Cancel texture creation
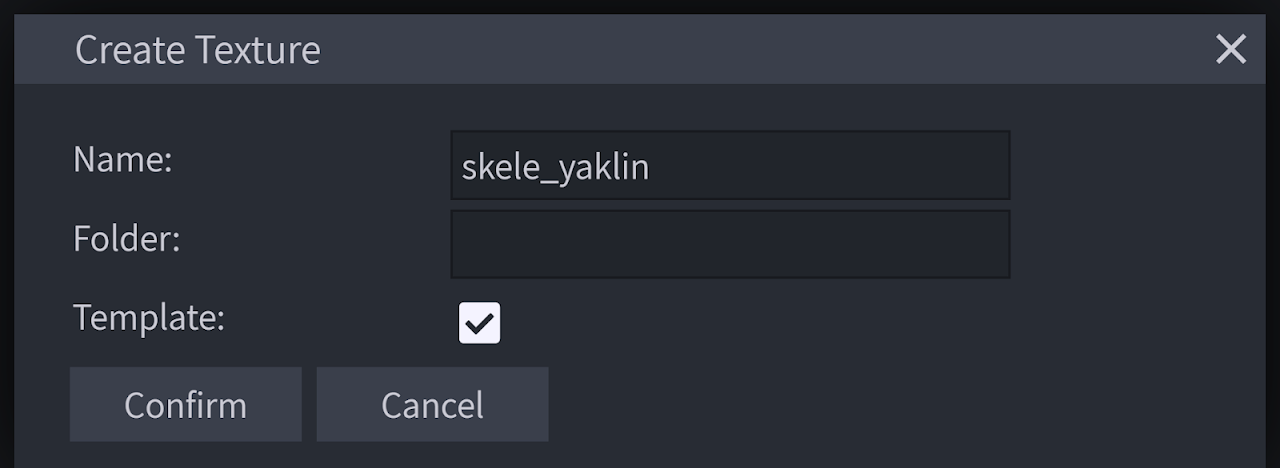Viewport: 1280px width, 468px height. (432, 404)
